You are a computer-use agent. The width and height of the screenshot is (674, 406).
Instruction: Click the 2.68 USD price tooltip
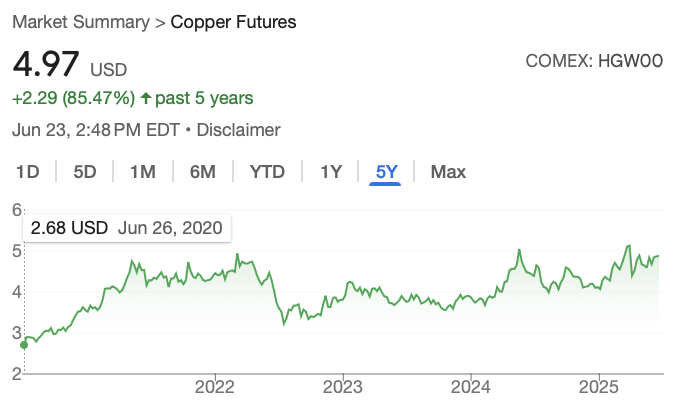(x=127, y=228)
